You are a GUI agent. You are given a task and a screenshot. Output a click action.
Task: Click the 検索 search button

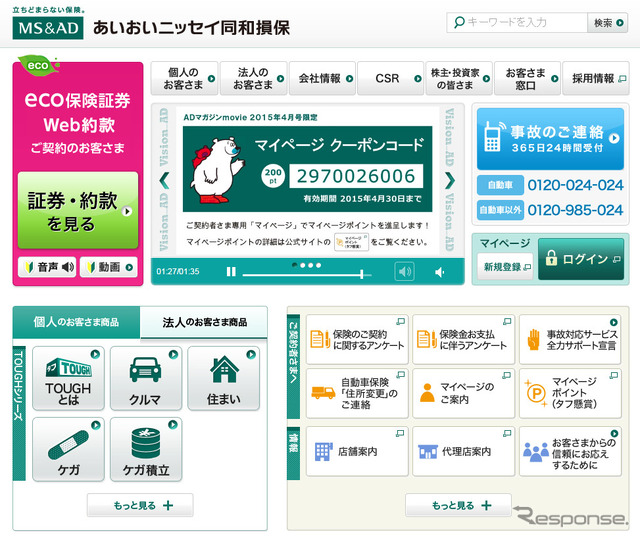(x=608, y=23)
